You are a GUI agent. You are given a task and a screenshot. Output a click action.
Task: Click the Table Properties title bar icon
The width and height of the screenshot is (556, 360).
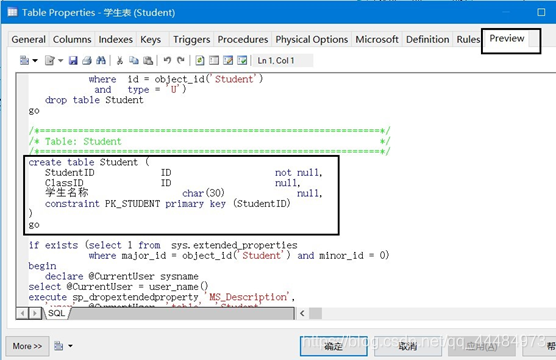pyautogui.click(x=12, y=12)
